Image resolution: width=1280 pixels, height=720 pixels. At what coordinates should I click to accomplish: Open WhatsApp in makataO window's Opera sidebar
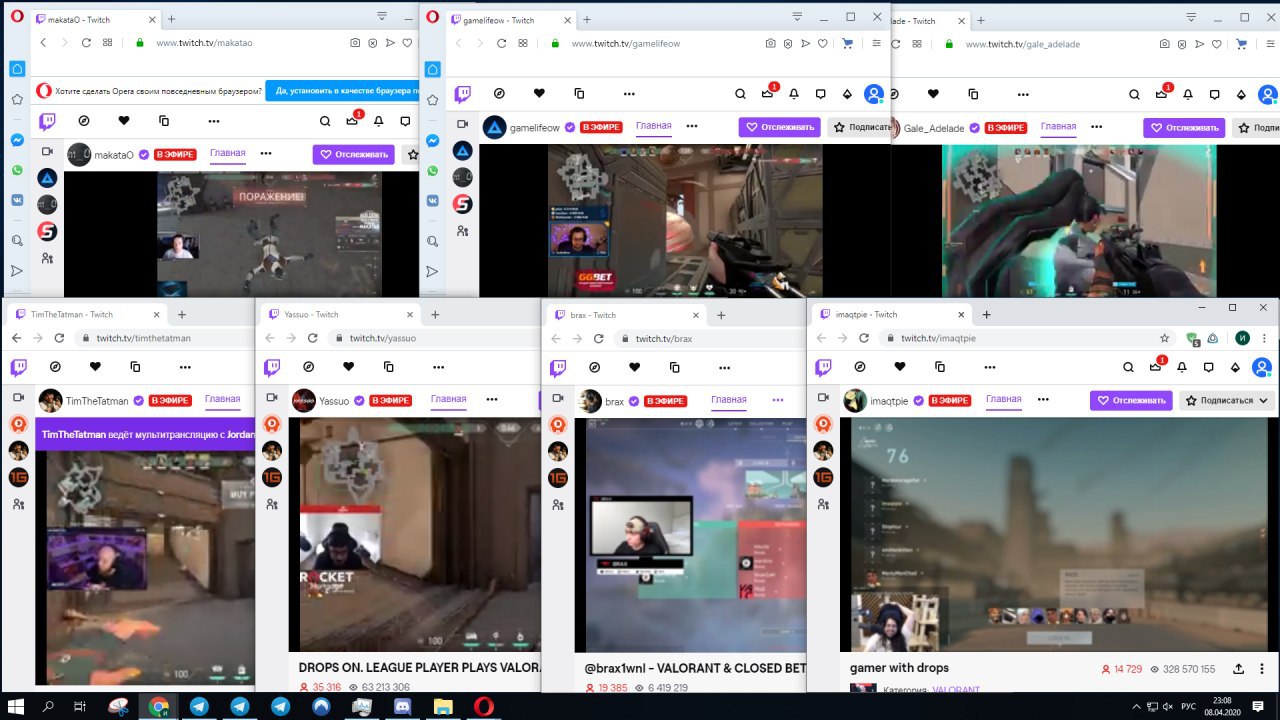[17, 171]
